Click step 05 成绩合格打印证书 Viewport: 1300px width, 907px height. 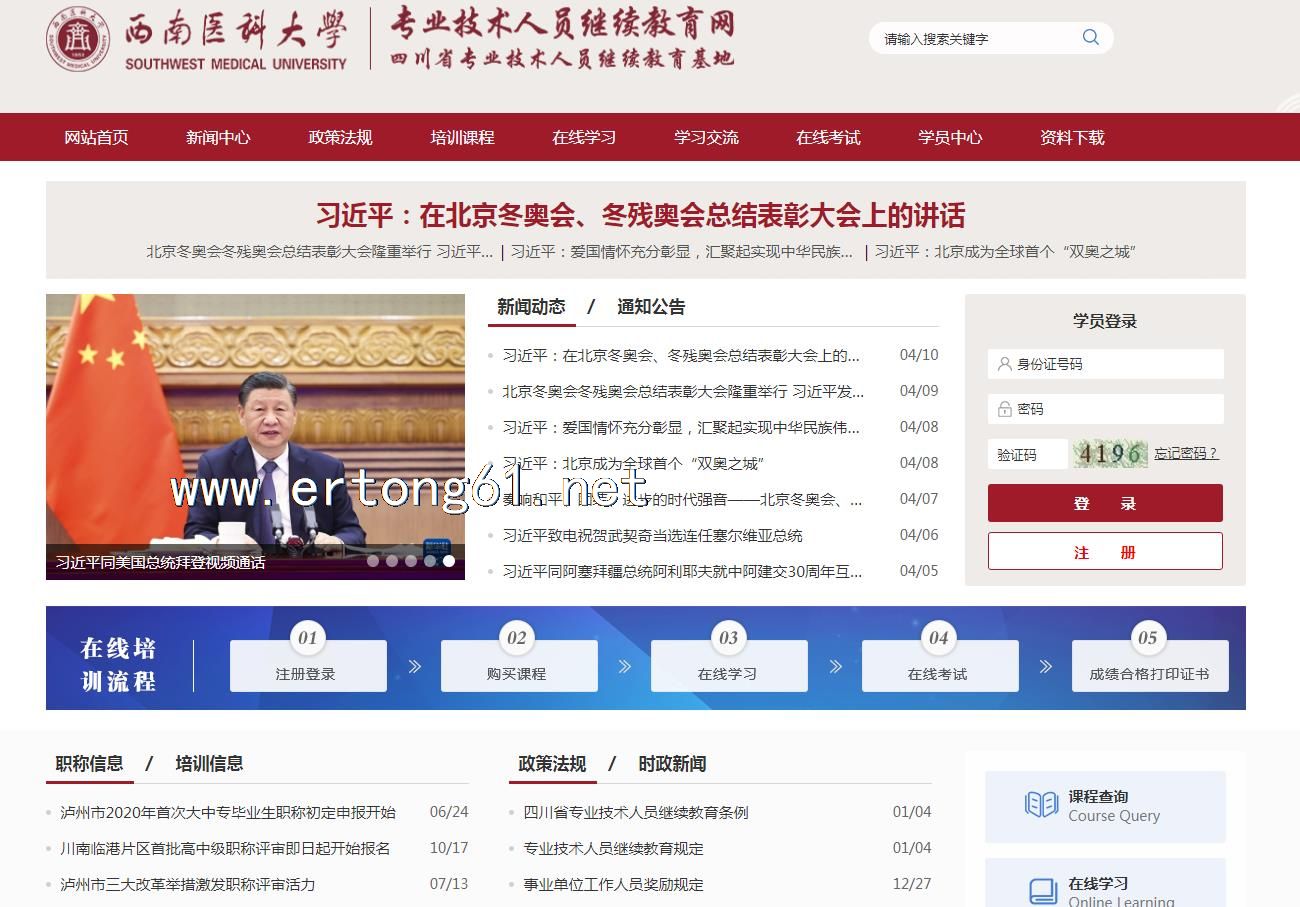[x=1149, y=666]
